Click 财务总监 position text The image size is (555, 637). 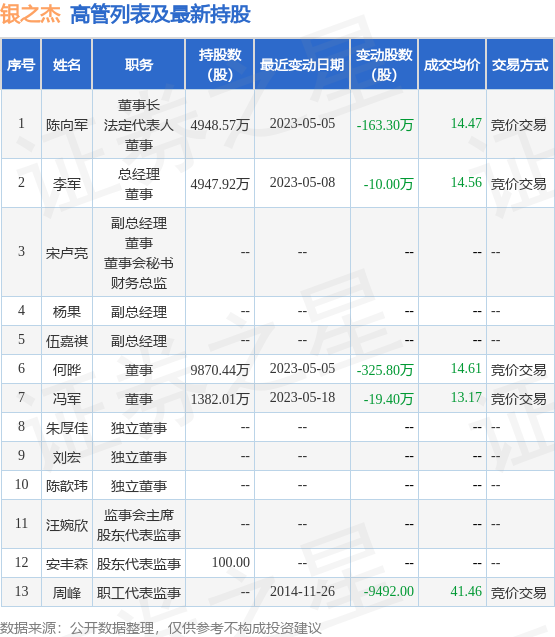[x=139, y=283]
